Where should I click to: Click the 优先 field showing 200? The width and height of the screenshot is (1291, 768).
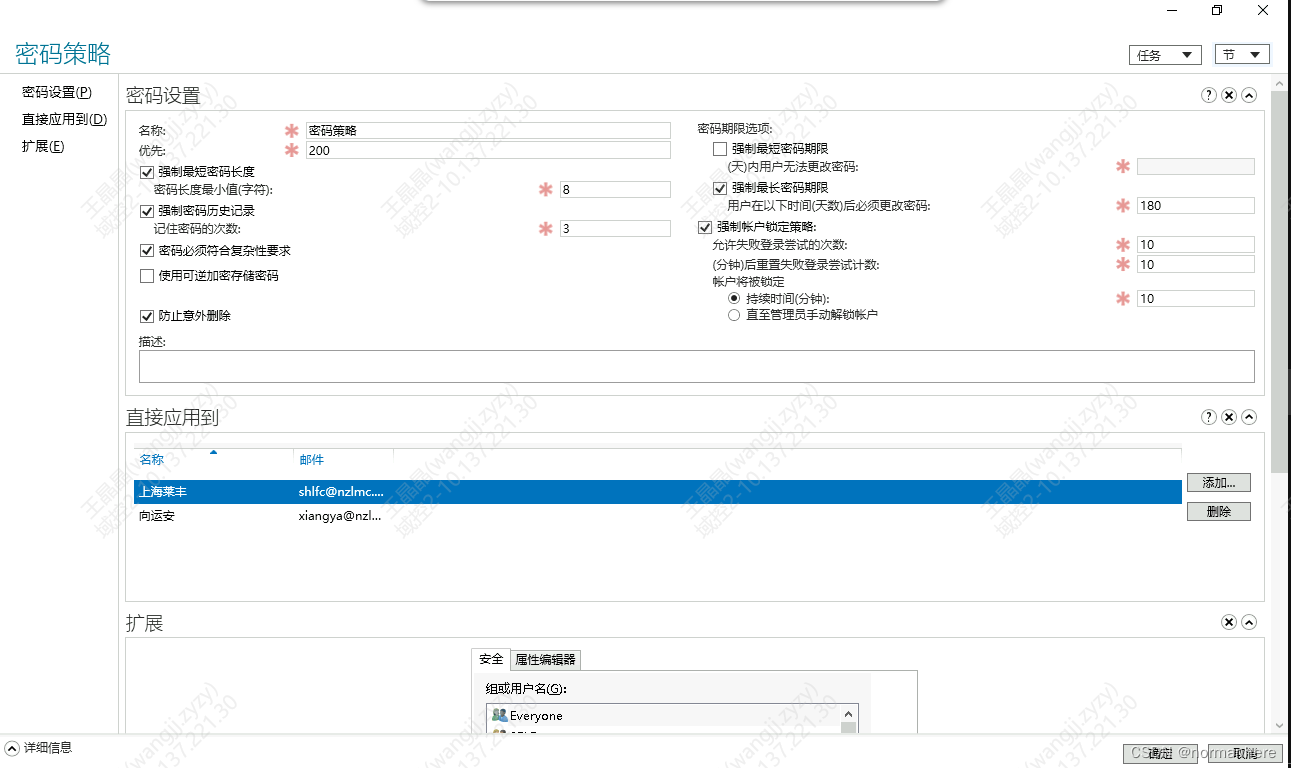(x=488, y=150)
